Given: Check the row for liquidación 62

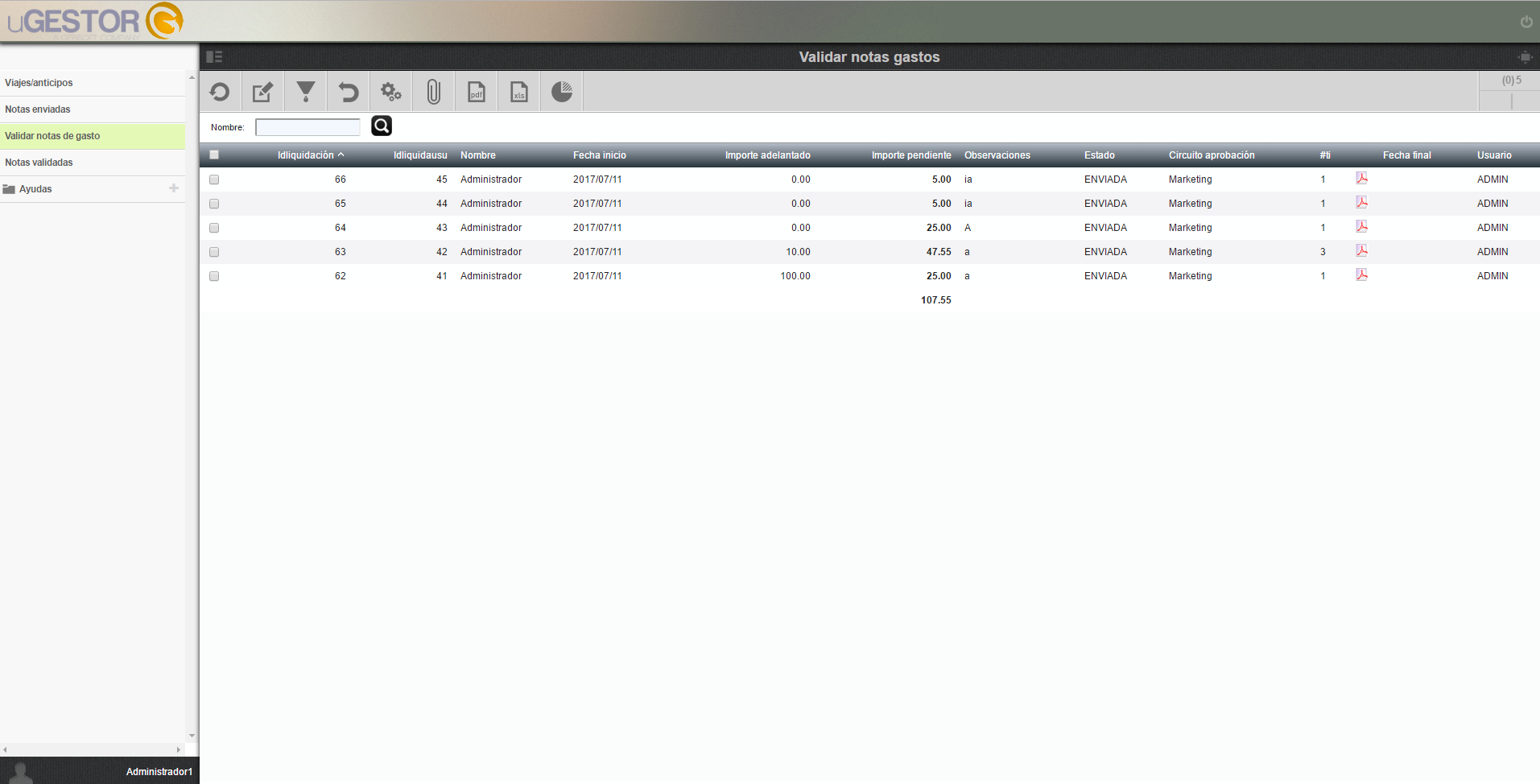Looking at the screenshot, I should 214,276.
